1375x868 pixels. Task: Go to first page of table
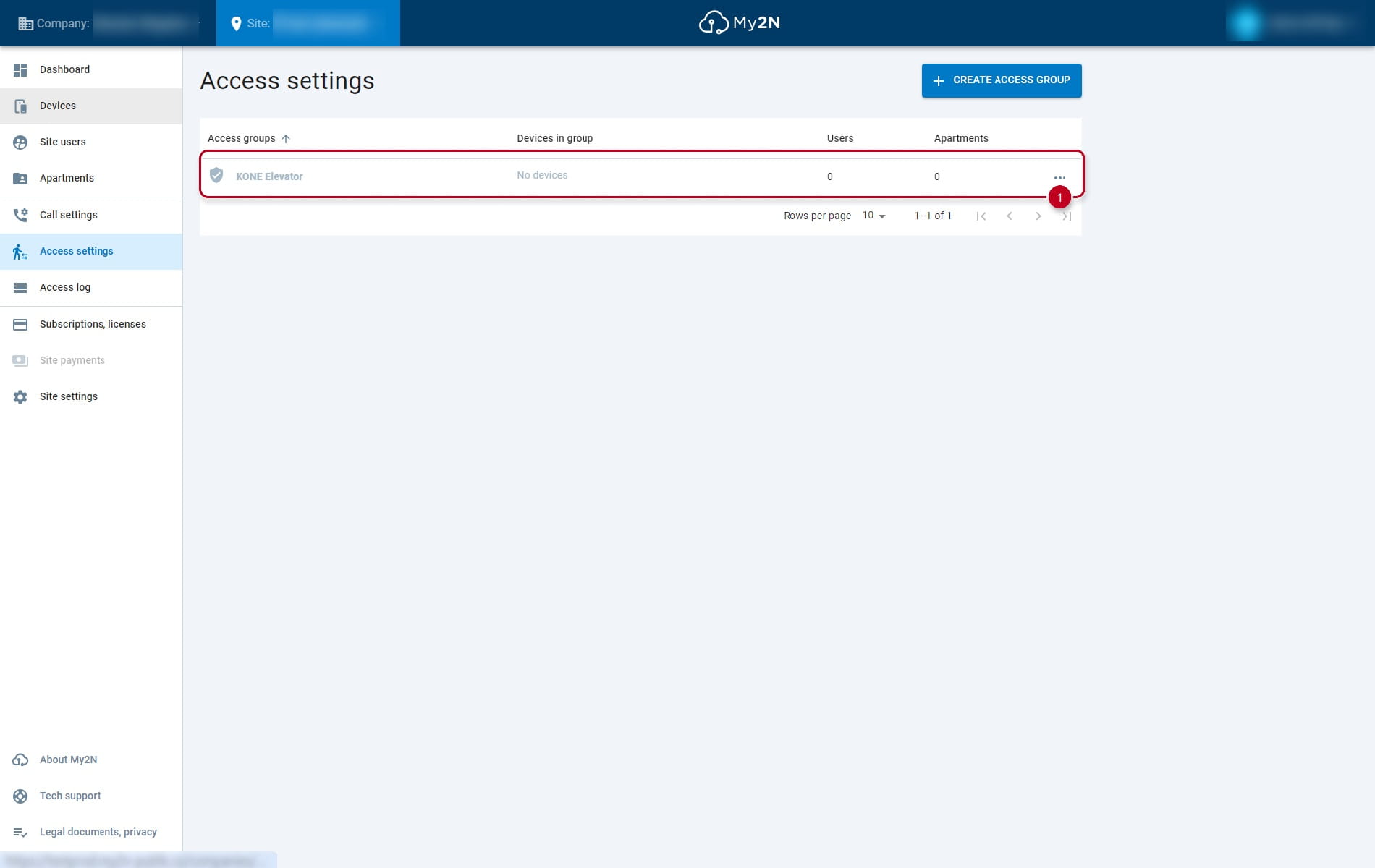click(981, 216)
